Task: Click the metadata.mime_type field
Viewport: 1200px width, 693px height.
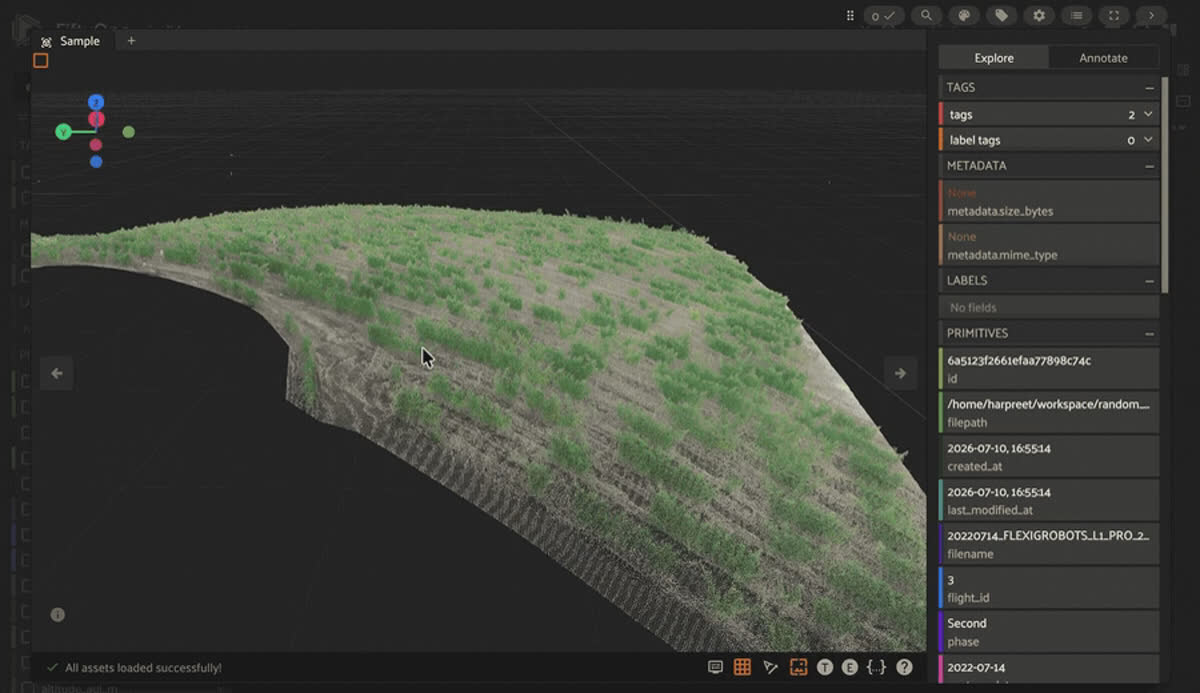Action: [x=1049, y=245]
